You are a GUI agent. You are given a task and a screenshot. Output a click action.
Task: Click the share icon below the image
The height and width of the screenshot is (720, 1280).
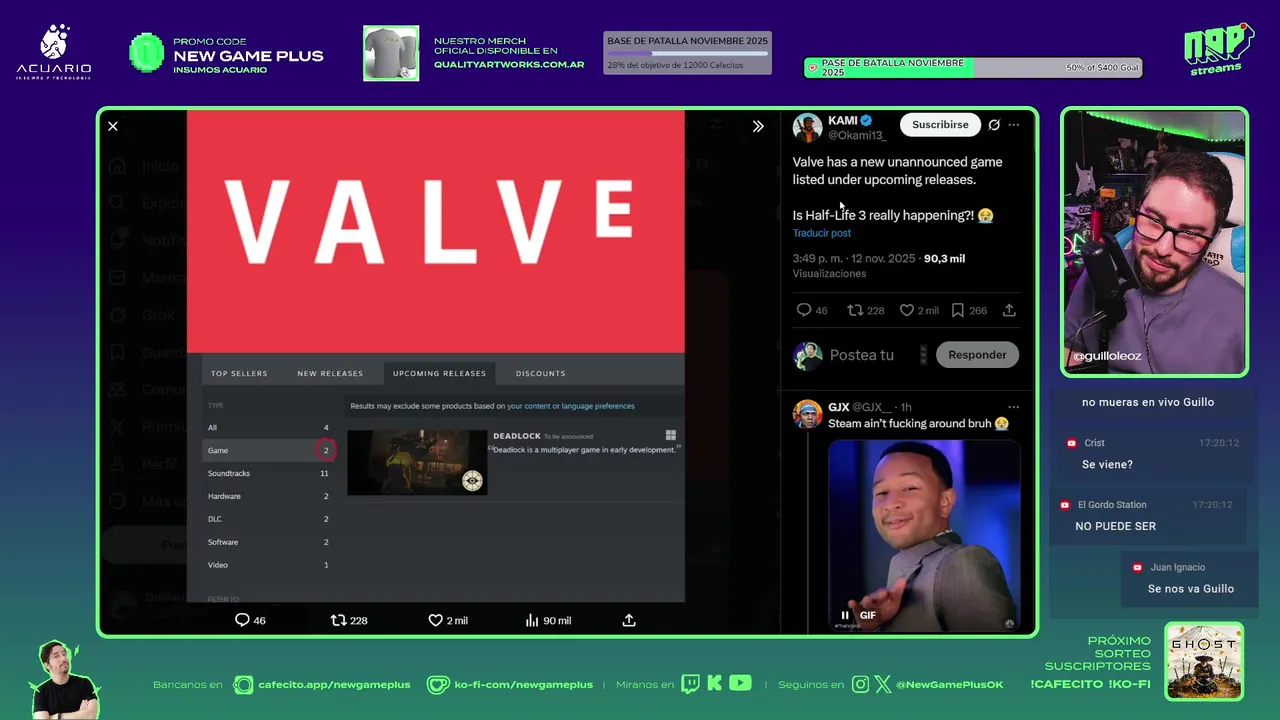(629, 620)
